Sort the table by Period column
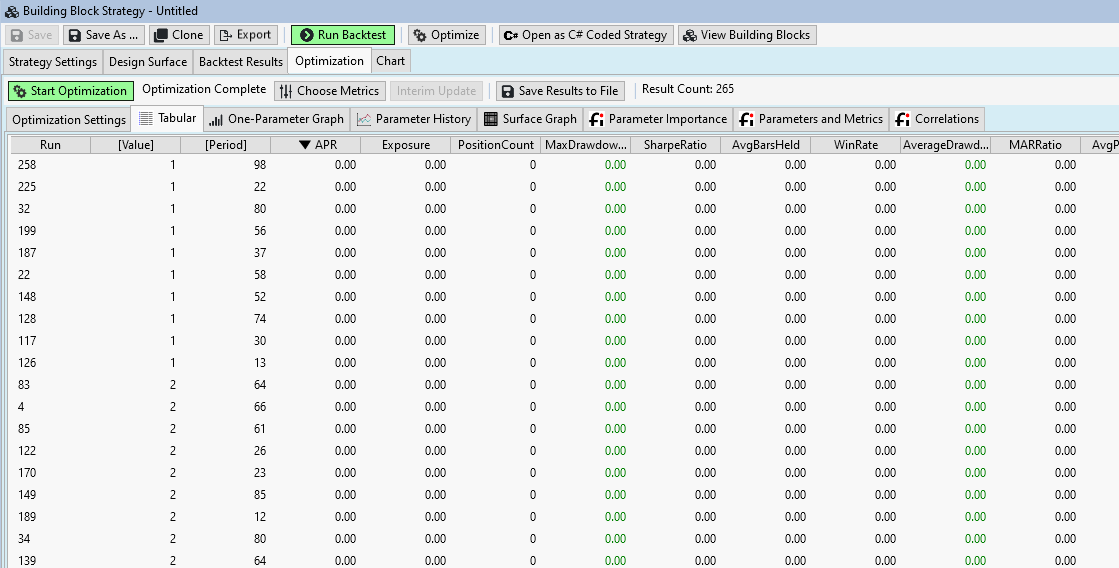Viewport: 1119px width, 568px height. click(x=225, y=145)
